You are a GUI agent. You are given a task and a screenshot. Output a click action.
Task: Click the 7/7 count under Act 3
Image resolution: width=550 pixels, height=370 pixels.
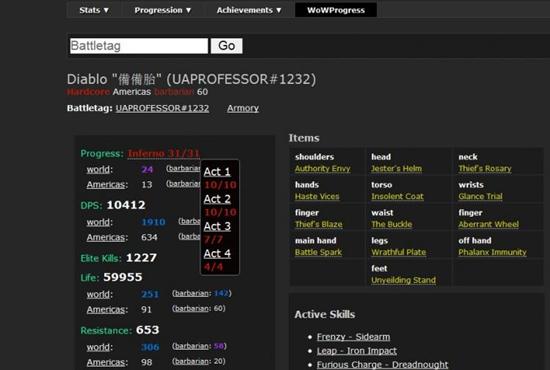pyautogui.click(x=213, y=240)
